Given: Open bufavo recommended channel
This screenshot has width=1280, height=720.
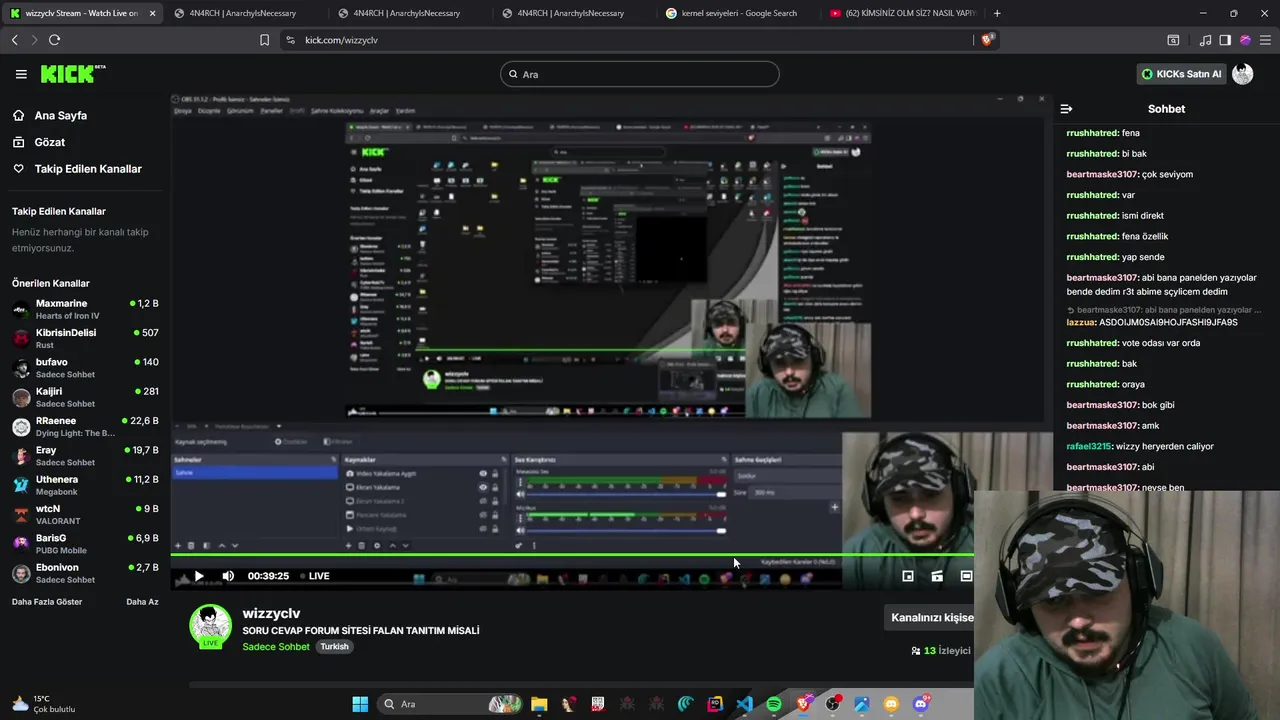Looking at the screenshot, I should 85,368.
